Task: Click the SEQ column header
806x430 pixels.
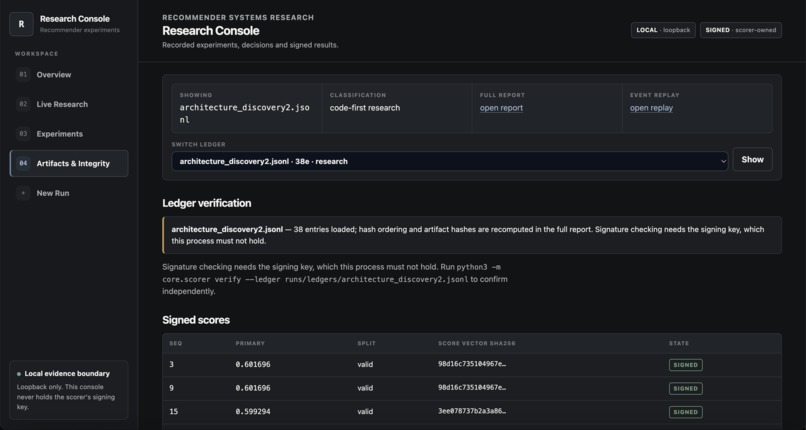Action: (x=175, y=343)
